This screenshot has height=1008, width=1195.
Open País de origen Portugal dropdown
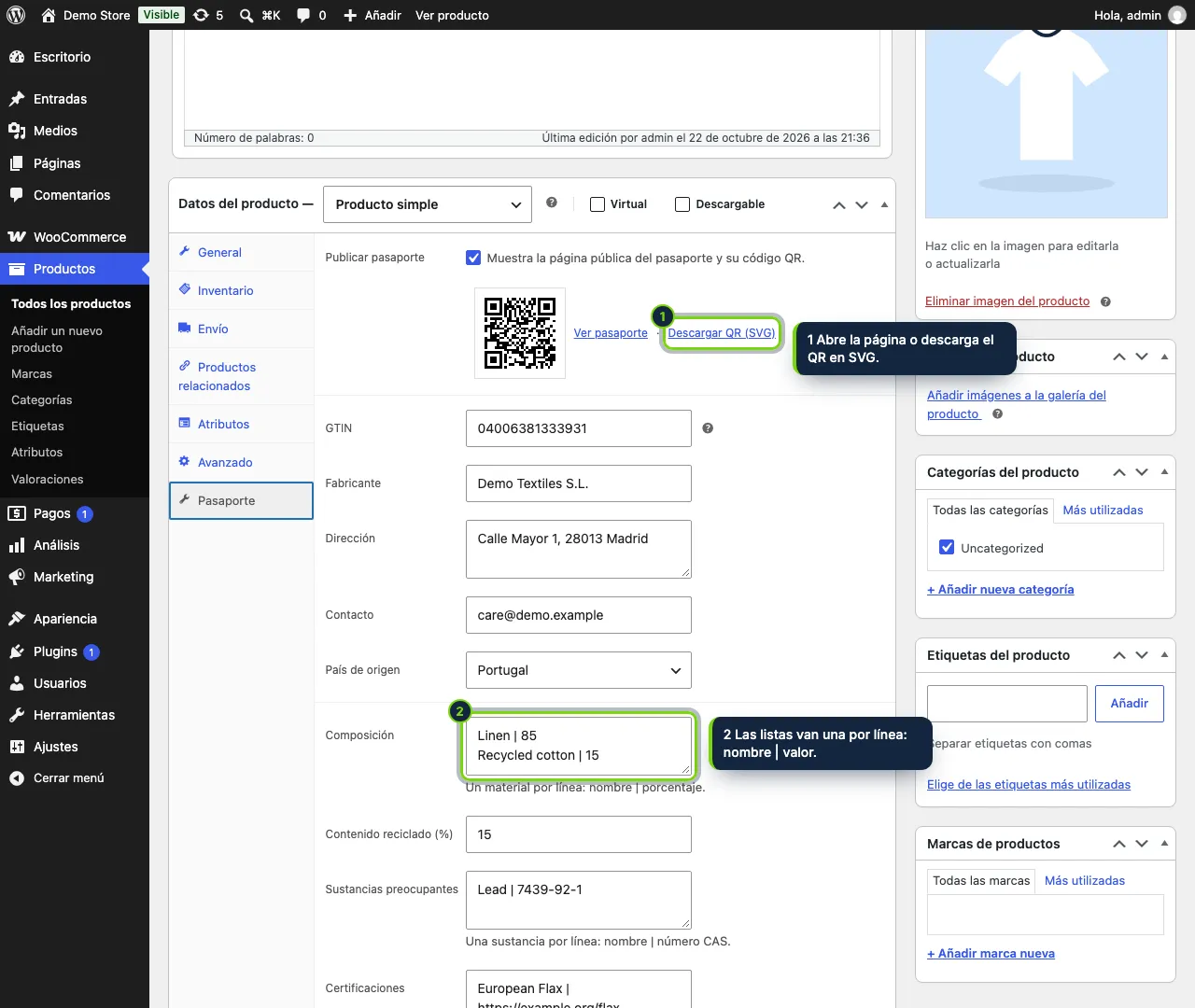click(579, 670)
